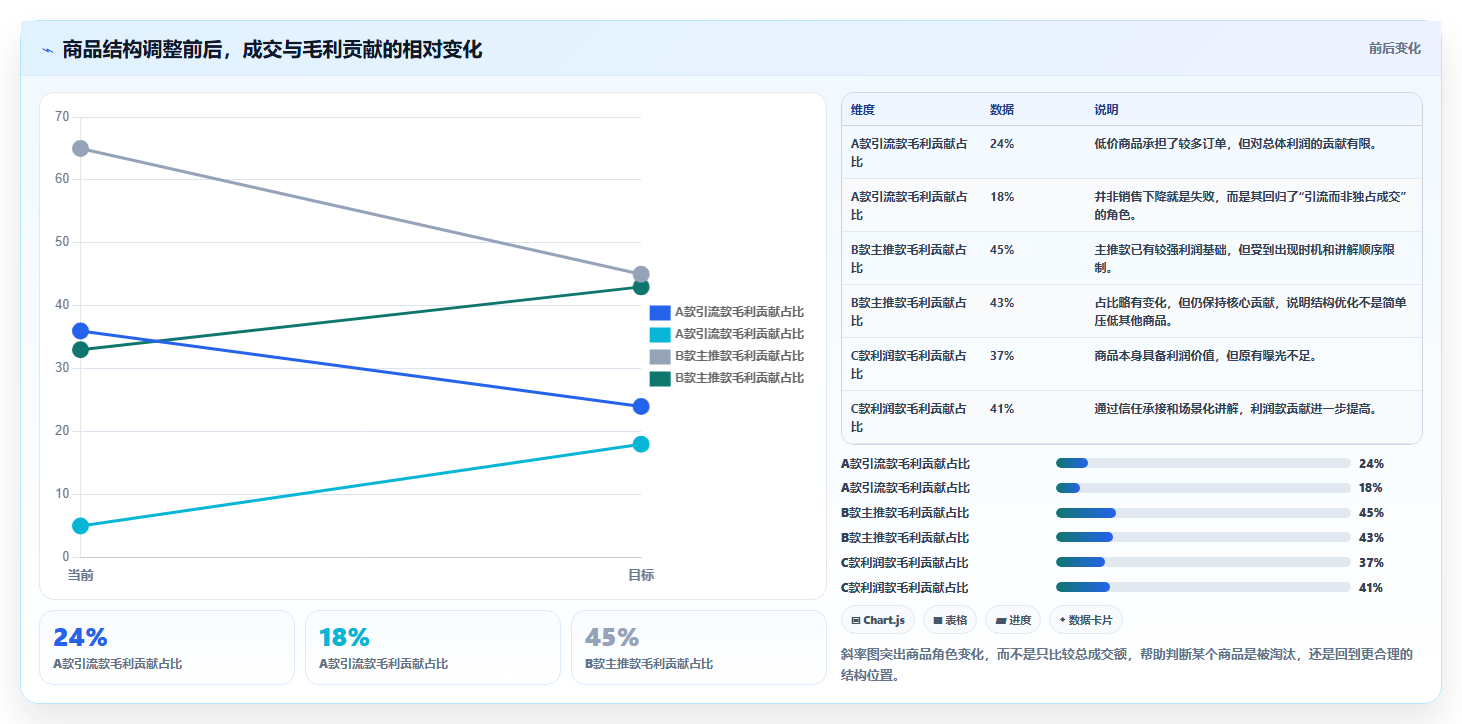The image size is (1462, 724).
Task: Click description starting '低价商品承担了较多订单'
Action: 1236,144
